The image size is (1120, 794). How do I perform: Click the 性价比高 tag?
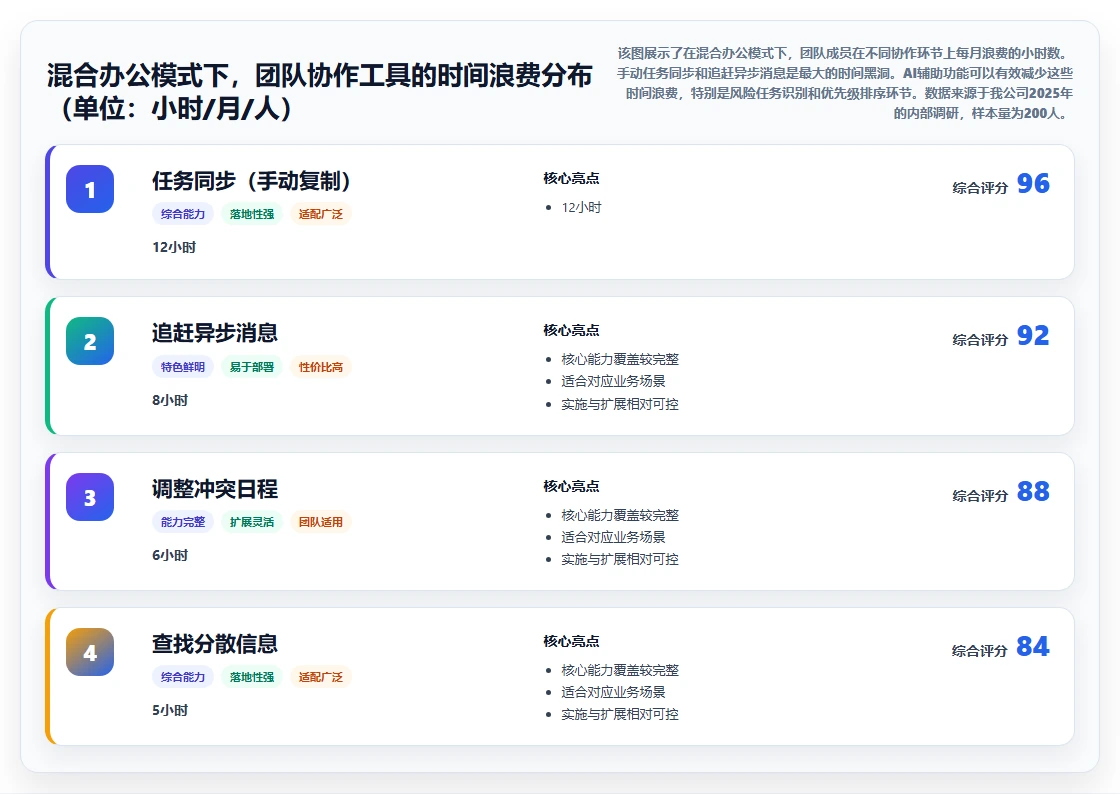321,367
